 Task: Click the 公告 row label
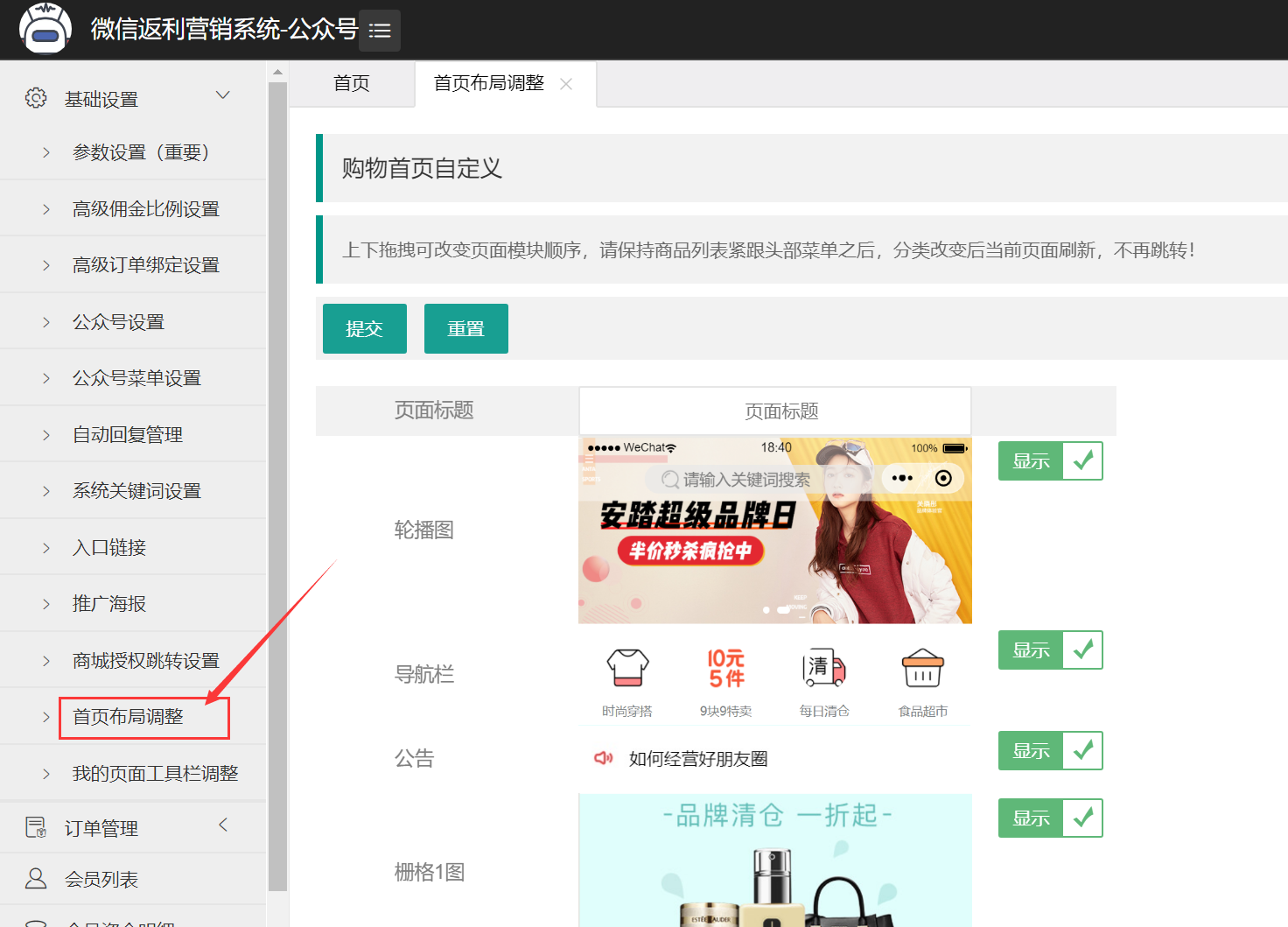(x=415, y=758)
